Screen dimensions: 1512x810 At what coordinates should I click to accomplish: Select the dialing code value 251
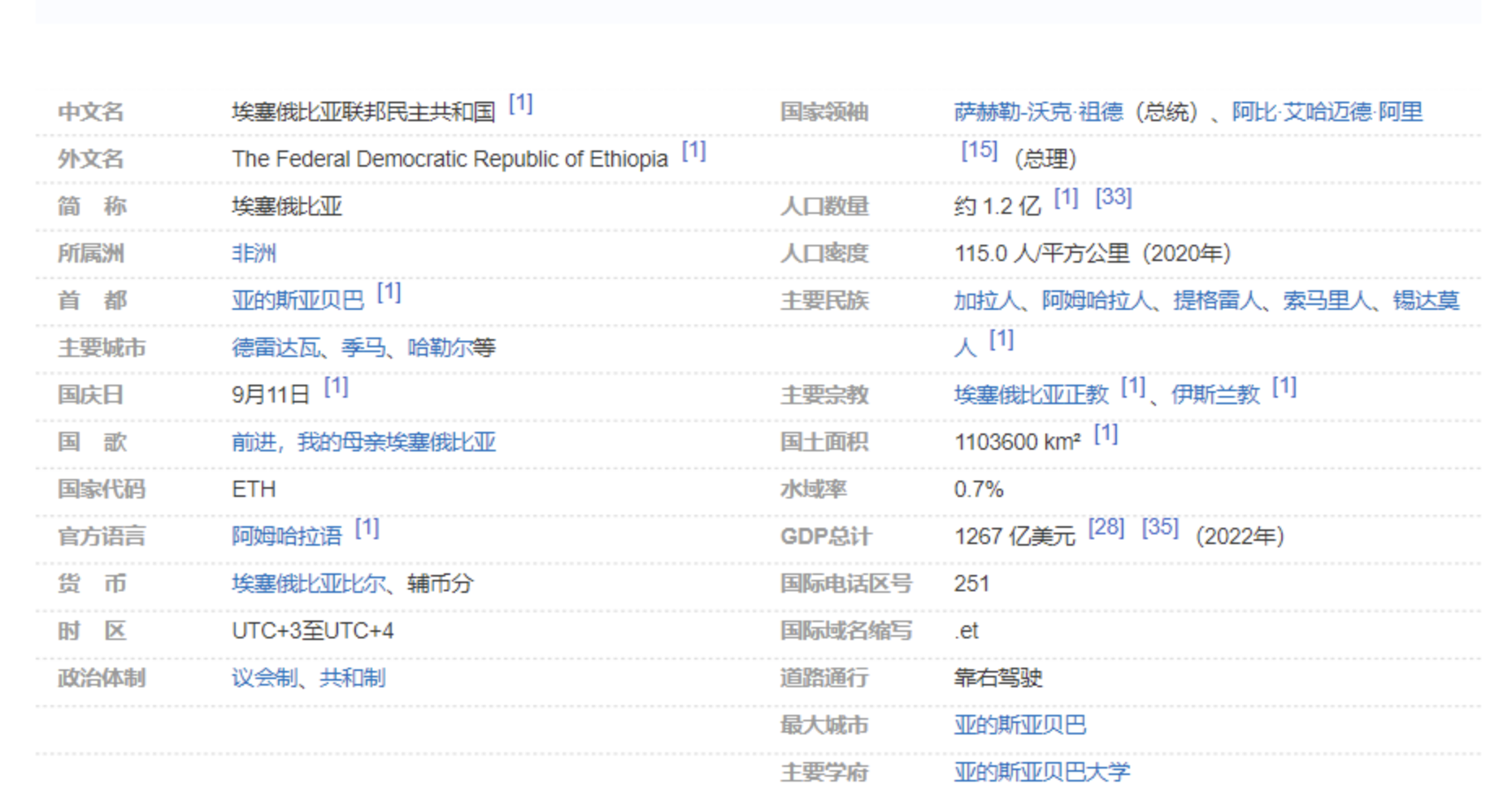971,584
